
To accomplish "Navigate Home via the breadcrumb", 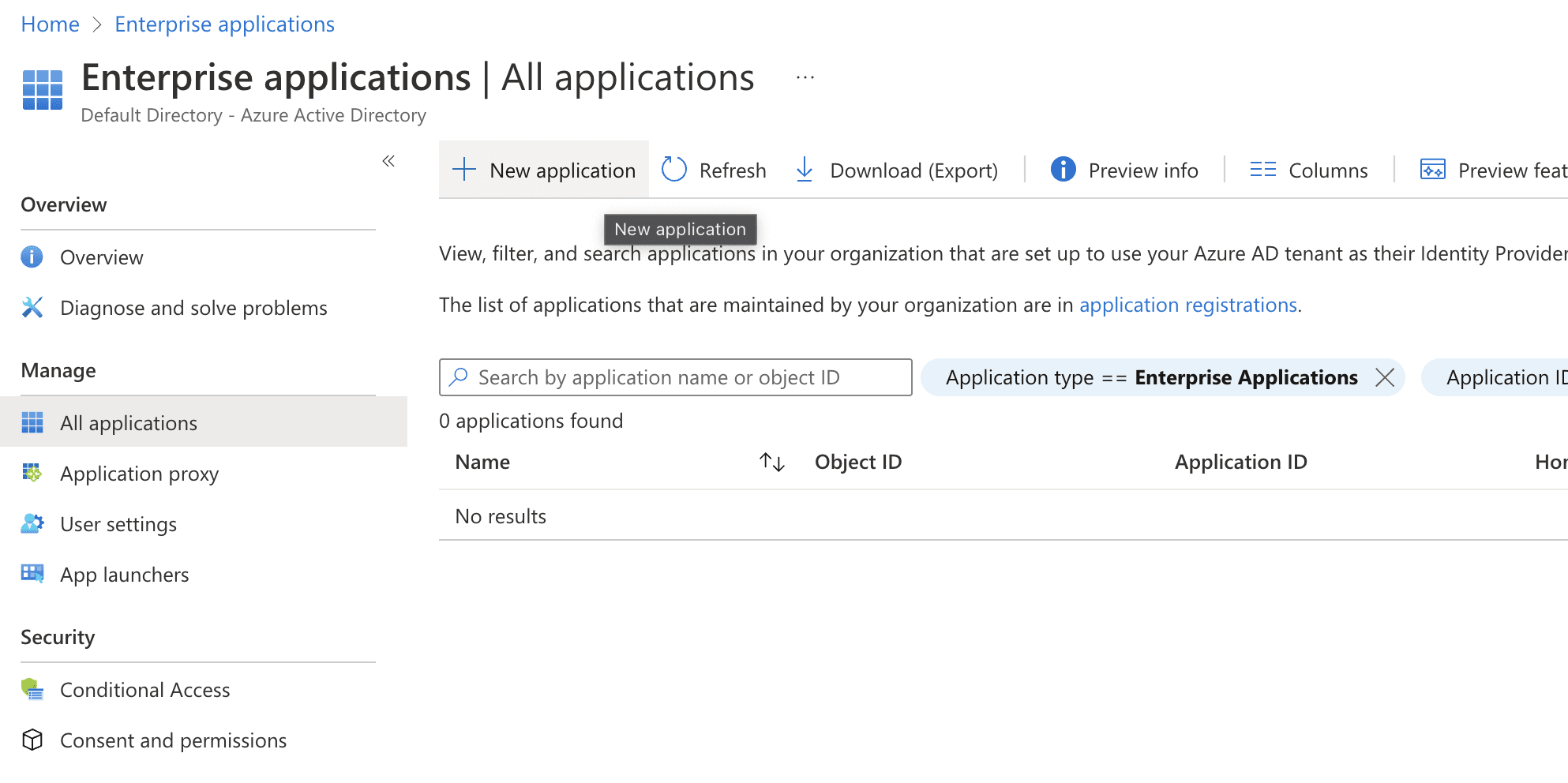I will click(50, 24).
